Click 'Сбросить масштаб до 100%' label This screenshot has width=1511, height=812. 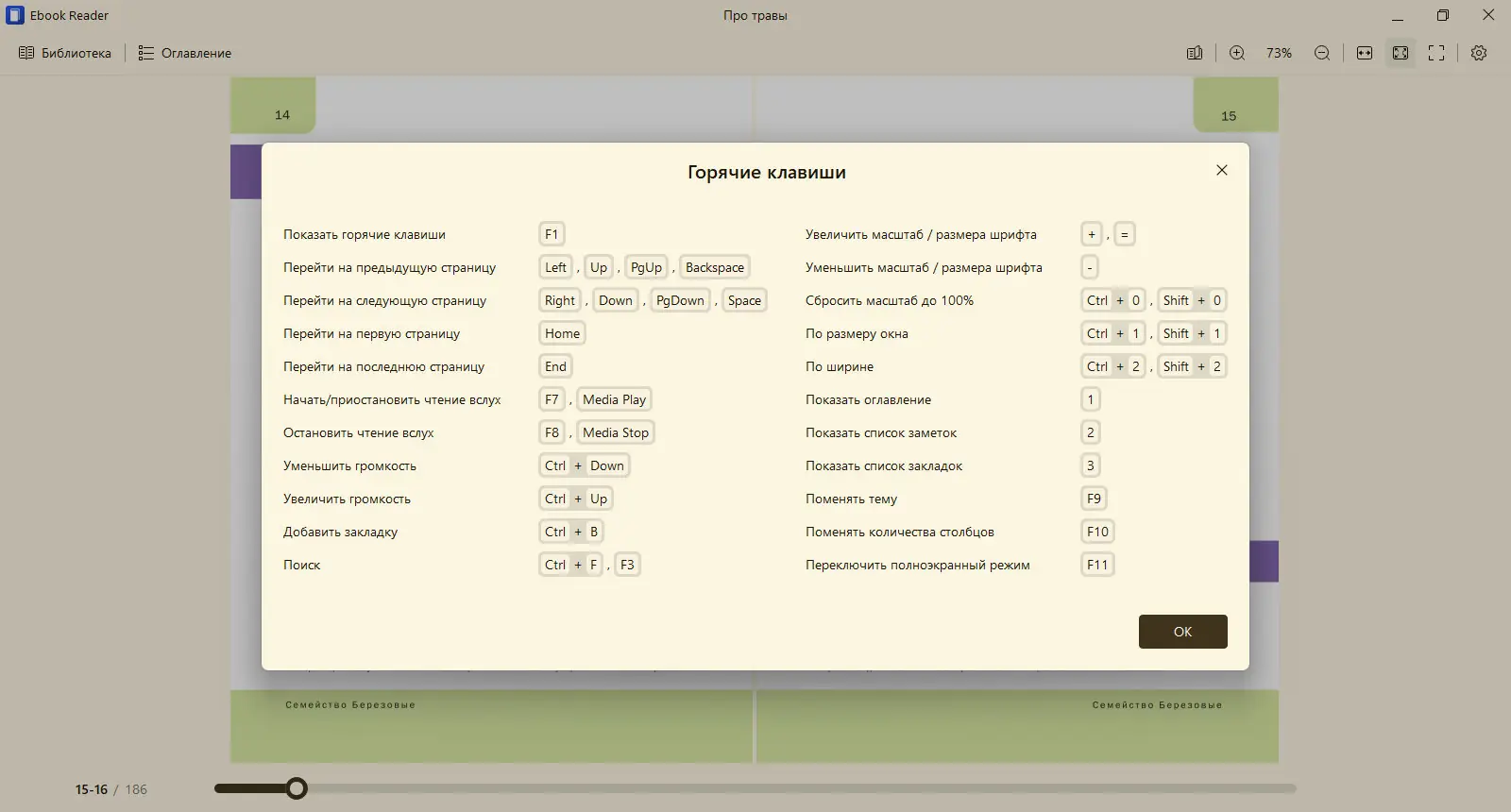[x=890, y=300]
